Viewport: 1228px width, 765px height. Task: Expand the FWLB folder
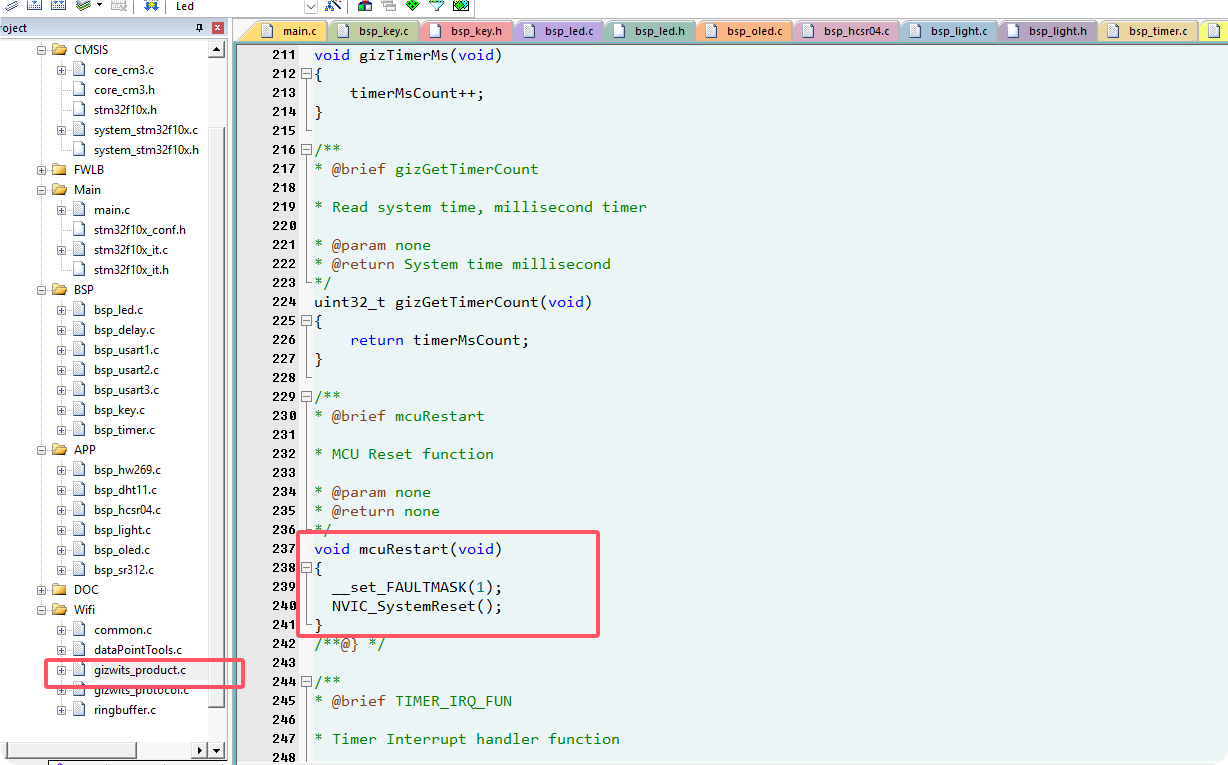pos(42,170)
